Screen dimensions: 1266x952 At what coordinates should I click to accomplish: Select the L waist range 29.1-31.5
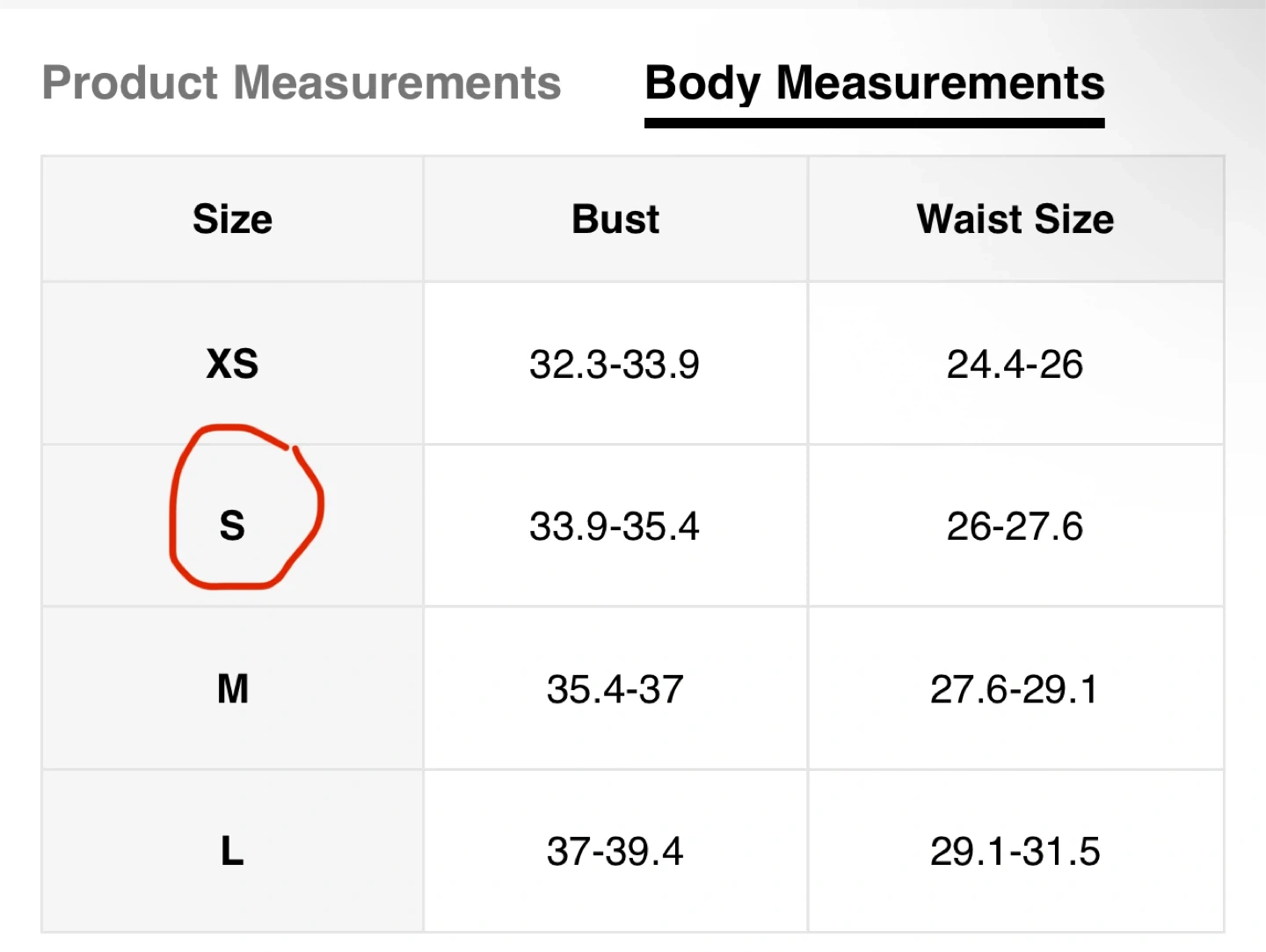point(1015,852)
